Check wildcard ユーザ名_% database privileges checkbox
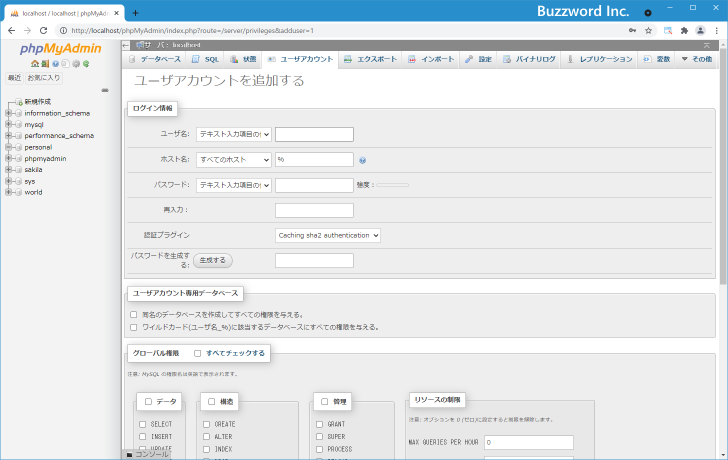The width and height of the screenshot is (728, 460). 134,327
